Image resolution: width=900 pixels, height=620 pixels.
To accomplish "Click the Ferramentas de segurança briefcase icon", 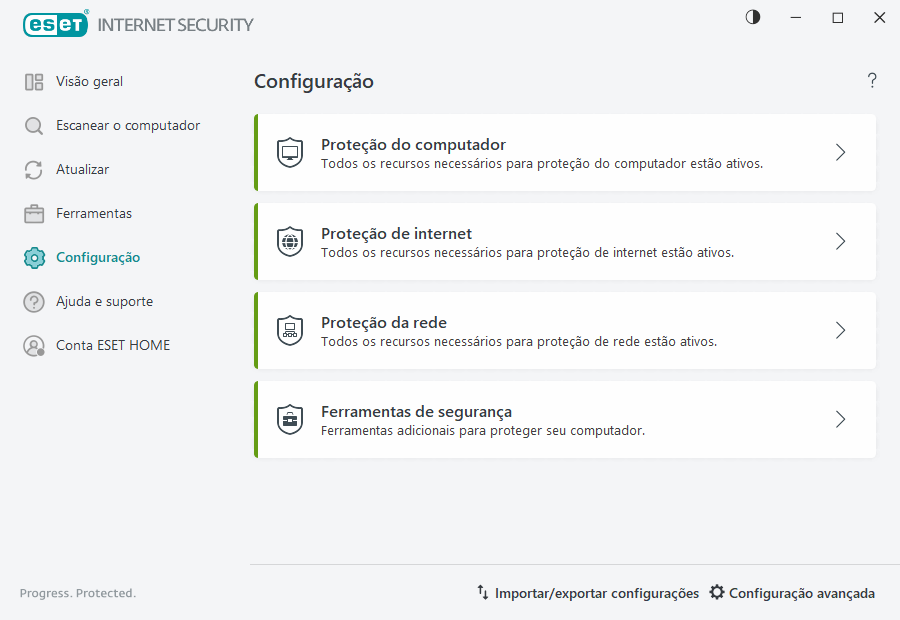I will pyautogui.click(x=290, y=419).
